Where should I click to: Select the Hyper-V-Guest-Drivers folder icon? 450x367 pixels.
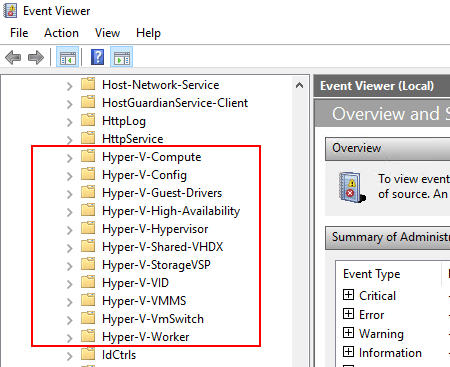88,192
